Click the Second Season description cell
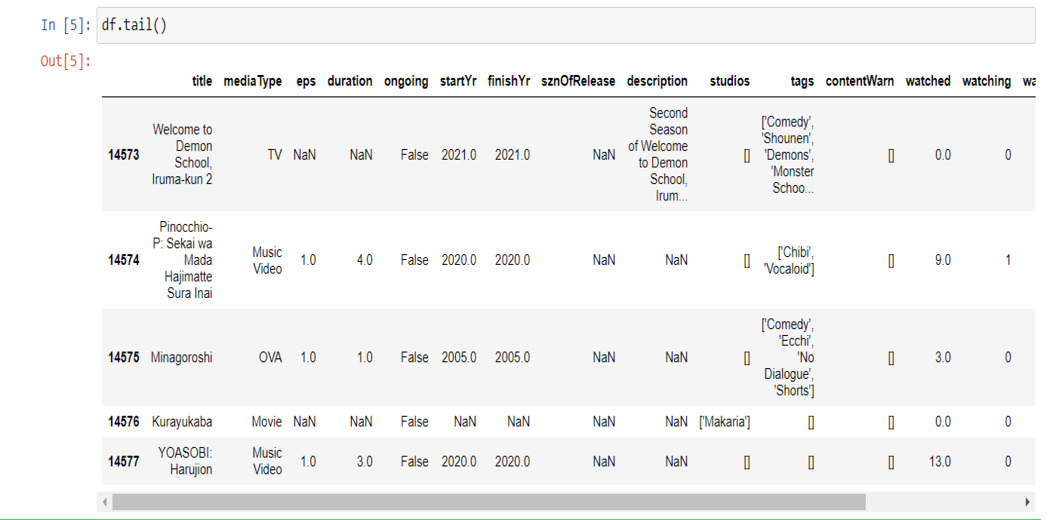The height and width of the screenshot is (520, 1050). tap(658, 155)
